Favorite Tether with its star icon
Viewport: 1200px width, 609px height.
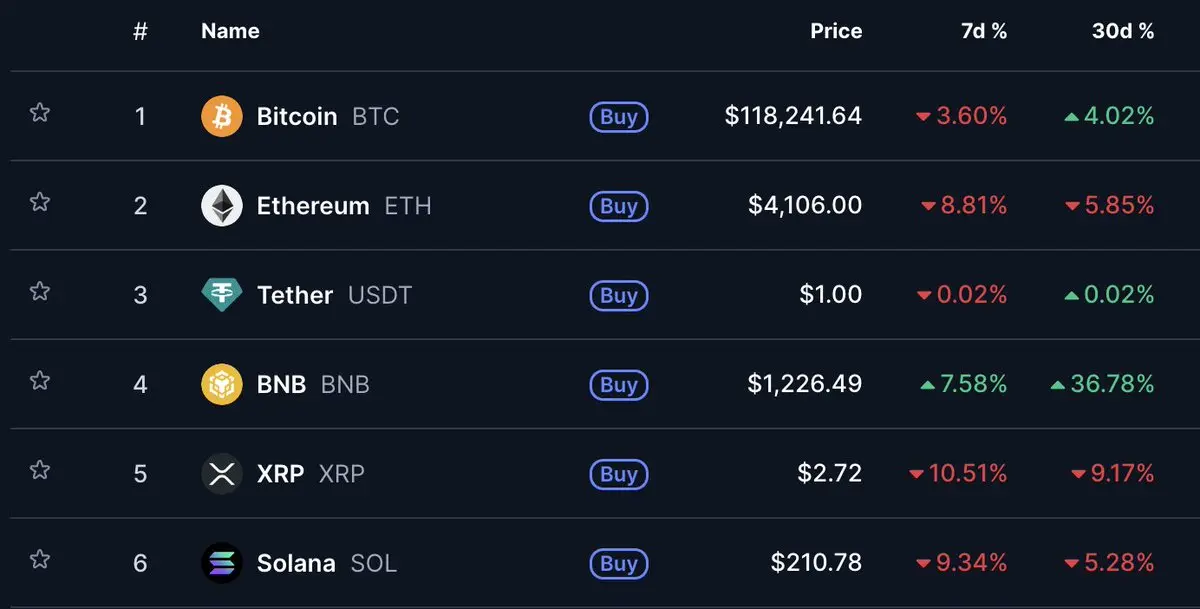pyautogui.click(x=40, y=291)
